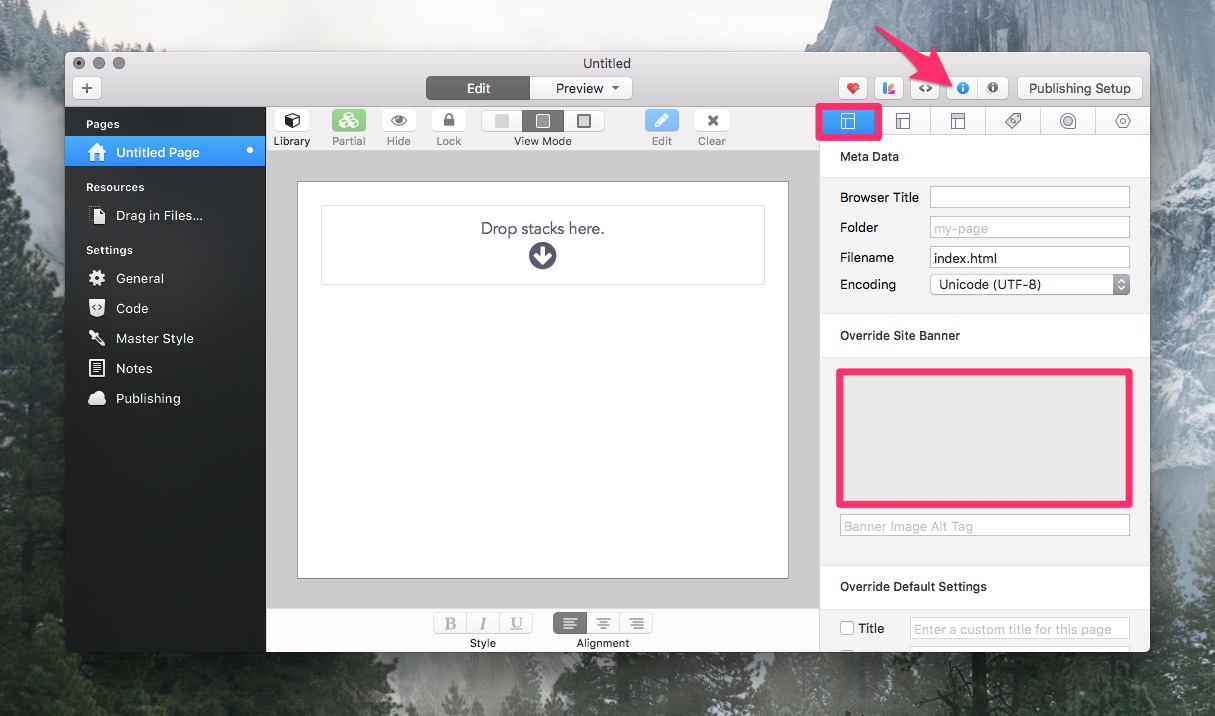Click the Browser Title field
Image resolution: width=1215 pixels, height=716 pixels.
pos(1029,197)
